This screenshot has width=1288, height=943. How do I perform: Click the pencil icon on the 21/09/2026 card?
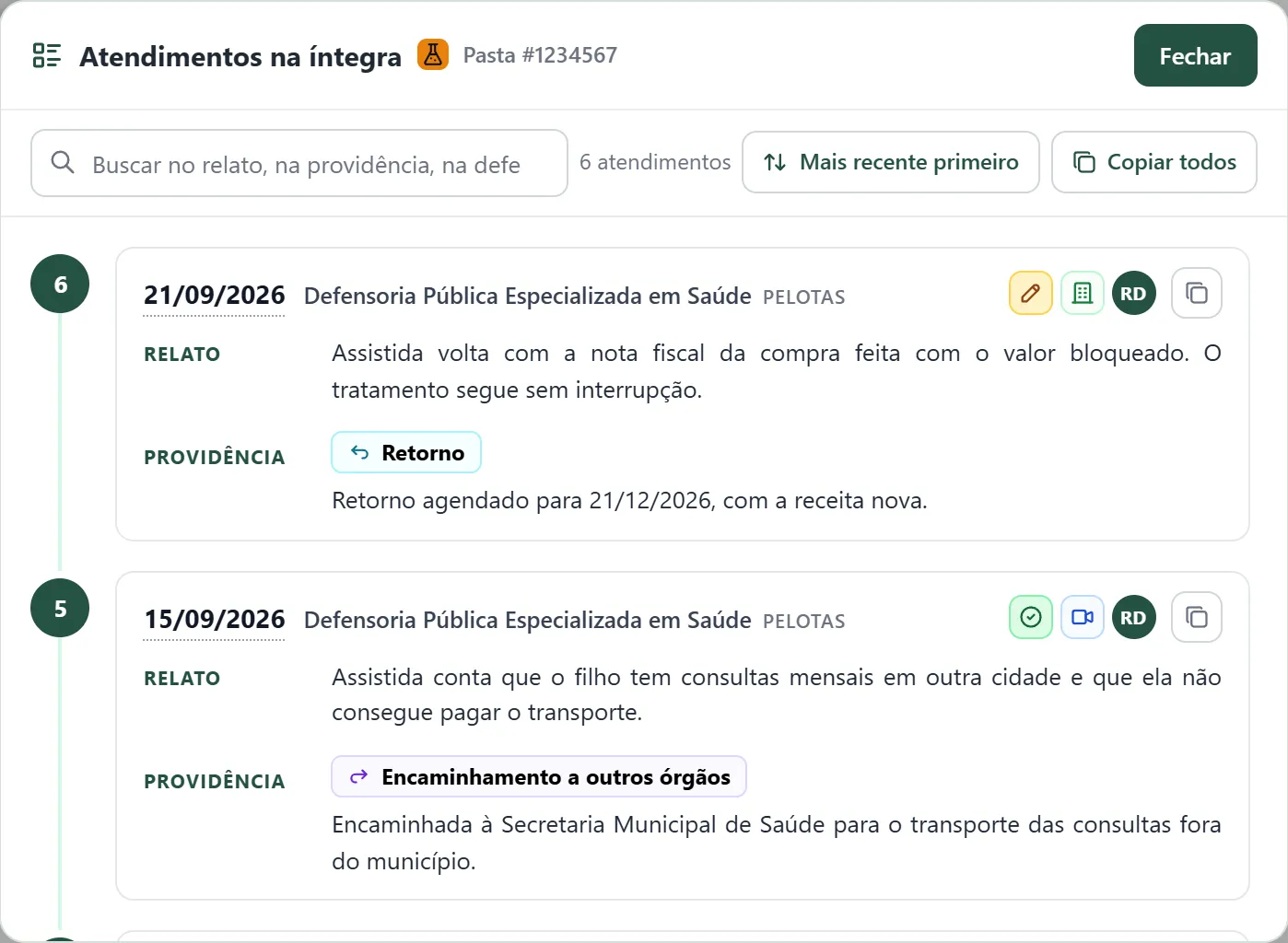pyautogui.click(x=1031, y=294)
